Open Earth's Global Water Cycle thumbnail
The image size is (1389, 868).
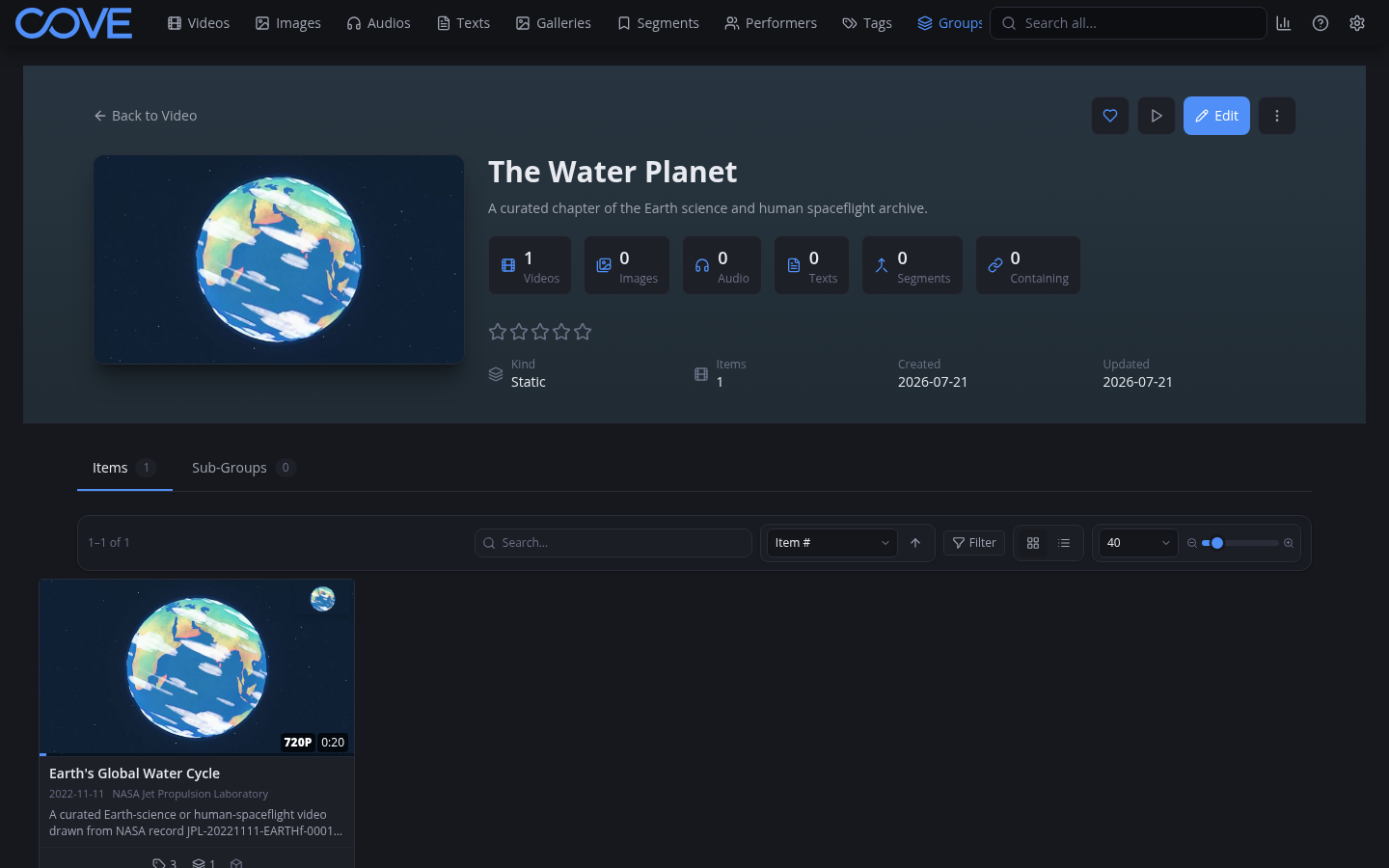coord(197,667)
